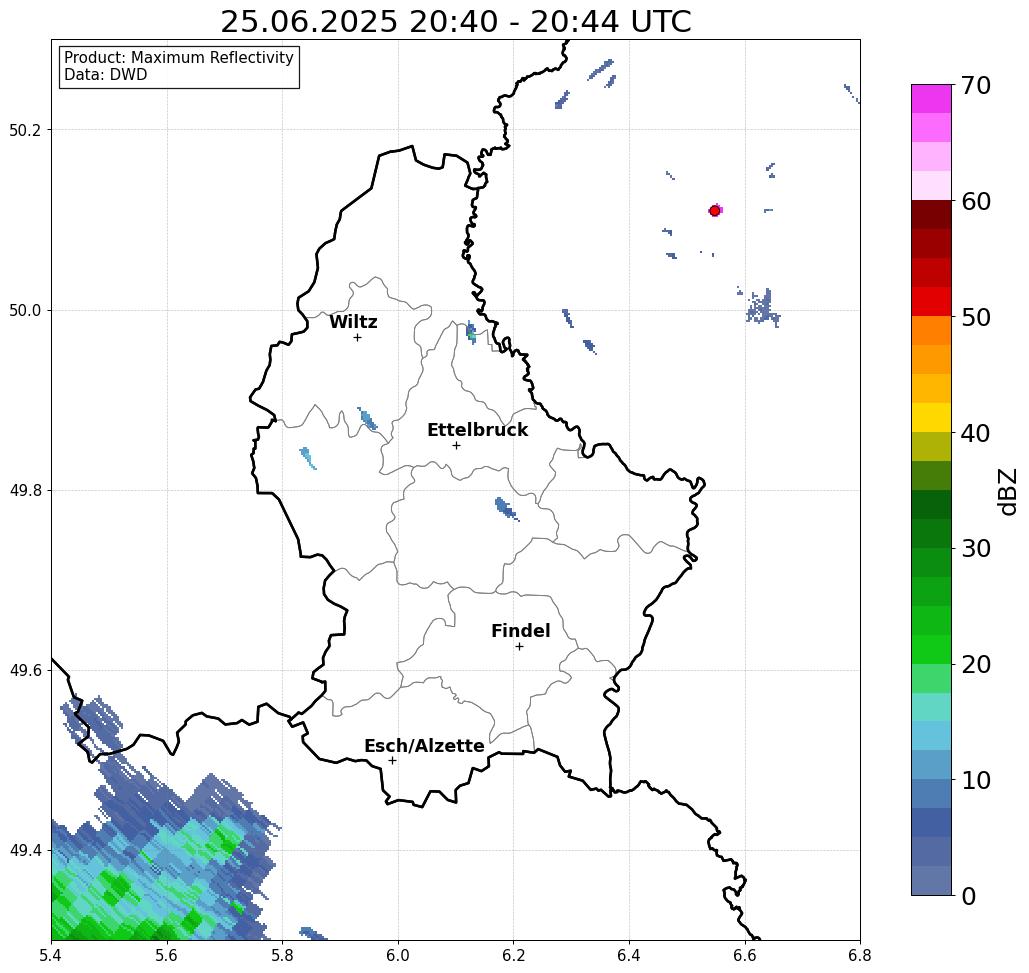Screen dimensions: 1029x973
Task: Click the Wiltz station label
Action: pyautogui.click(x=353, y=322)
